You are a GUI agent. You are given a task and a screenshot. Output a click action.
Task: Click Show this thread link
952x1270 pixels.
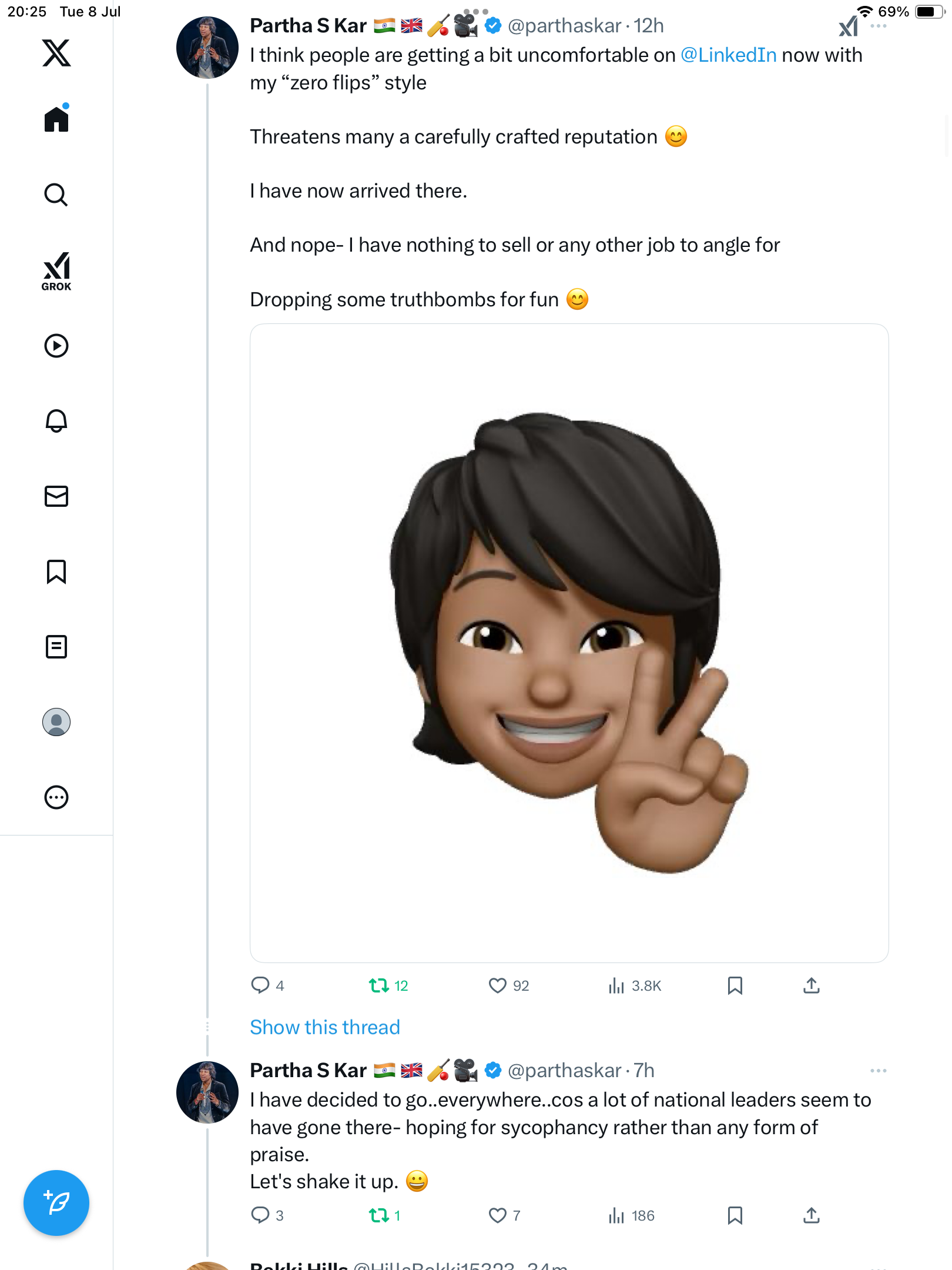325,1027
